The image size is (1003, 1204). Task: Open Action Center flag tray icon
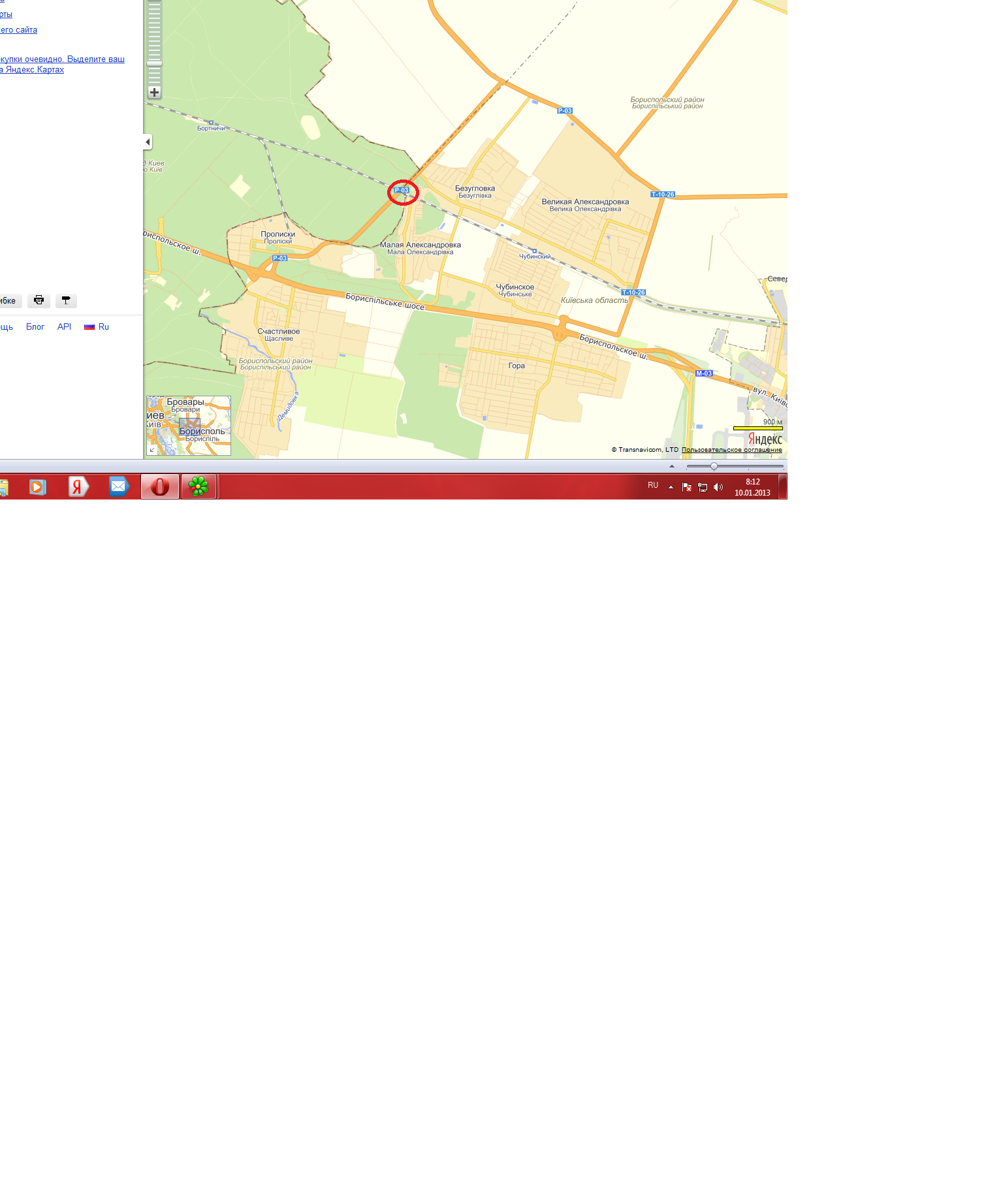pos(686,487)
